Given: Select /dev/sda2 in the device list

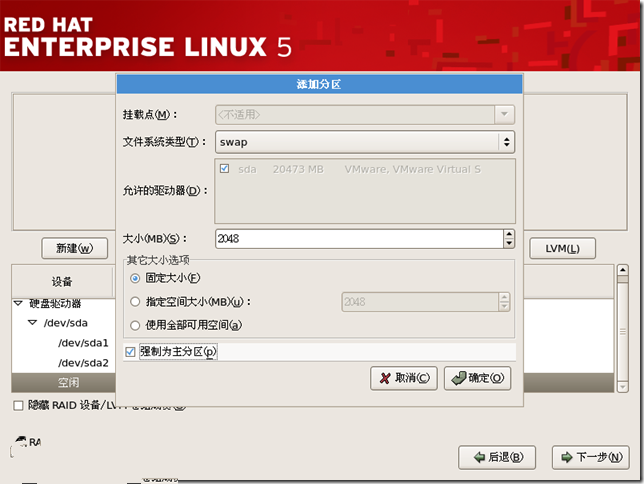Looking at the screenshot, I should tap(83, 362).
